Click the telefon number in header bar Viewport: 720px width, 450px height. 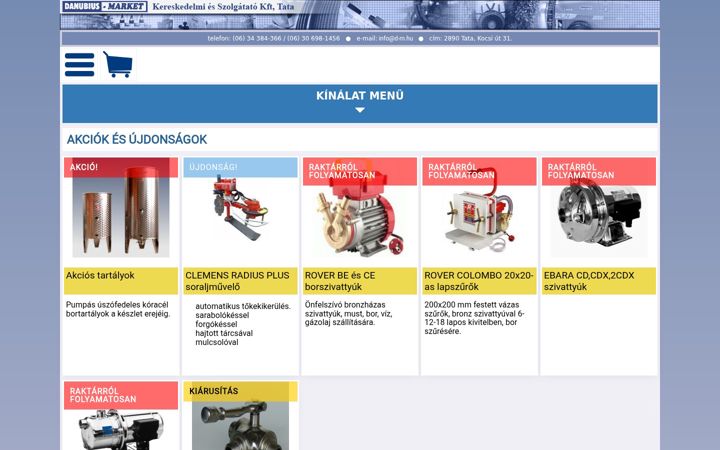(274, 39)
